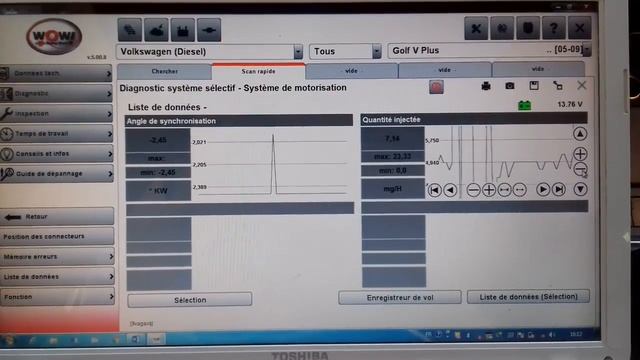Decrease vertical scale with right-side minus button
Viewport: 640px width, 360px height.
pos(580,169)
